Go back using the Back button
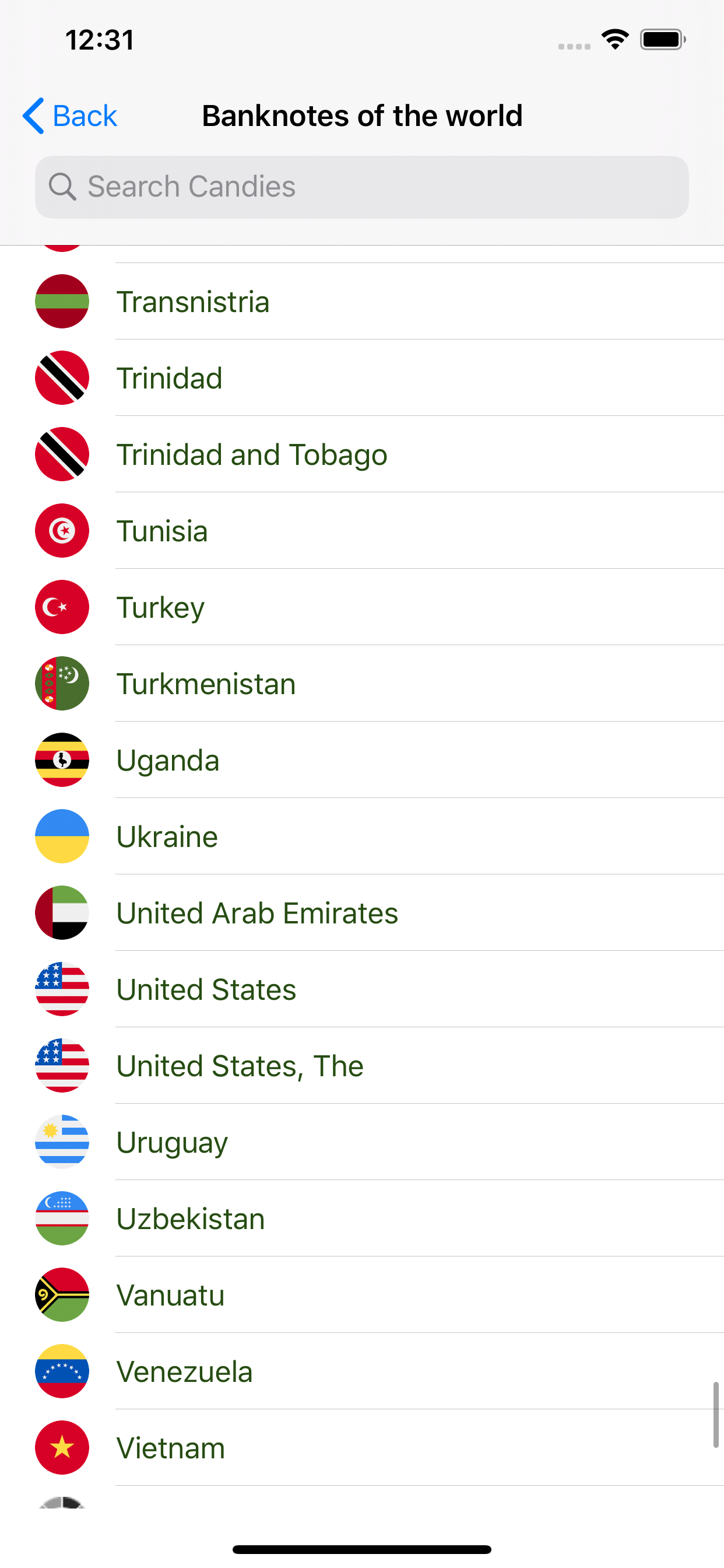 coord(84,116)
